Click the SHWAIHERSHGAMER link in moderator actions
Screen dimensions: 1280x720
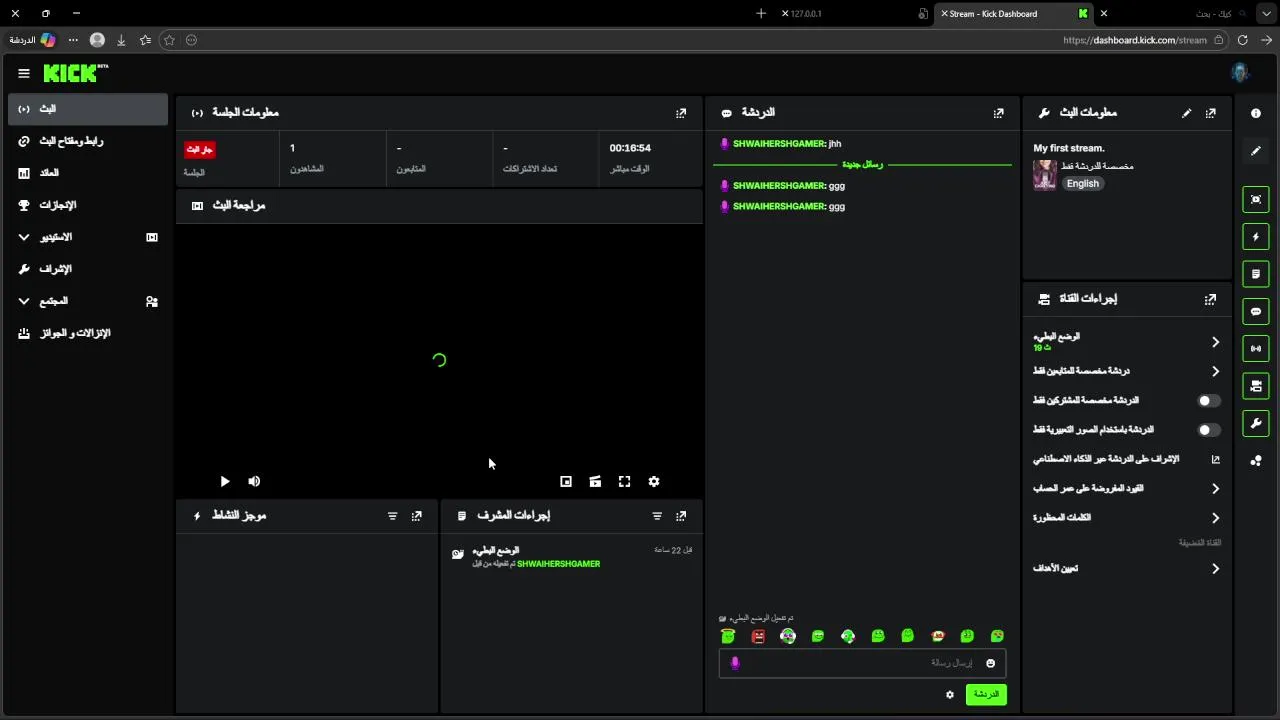pos(558,564)
